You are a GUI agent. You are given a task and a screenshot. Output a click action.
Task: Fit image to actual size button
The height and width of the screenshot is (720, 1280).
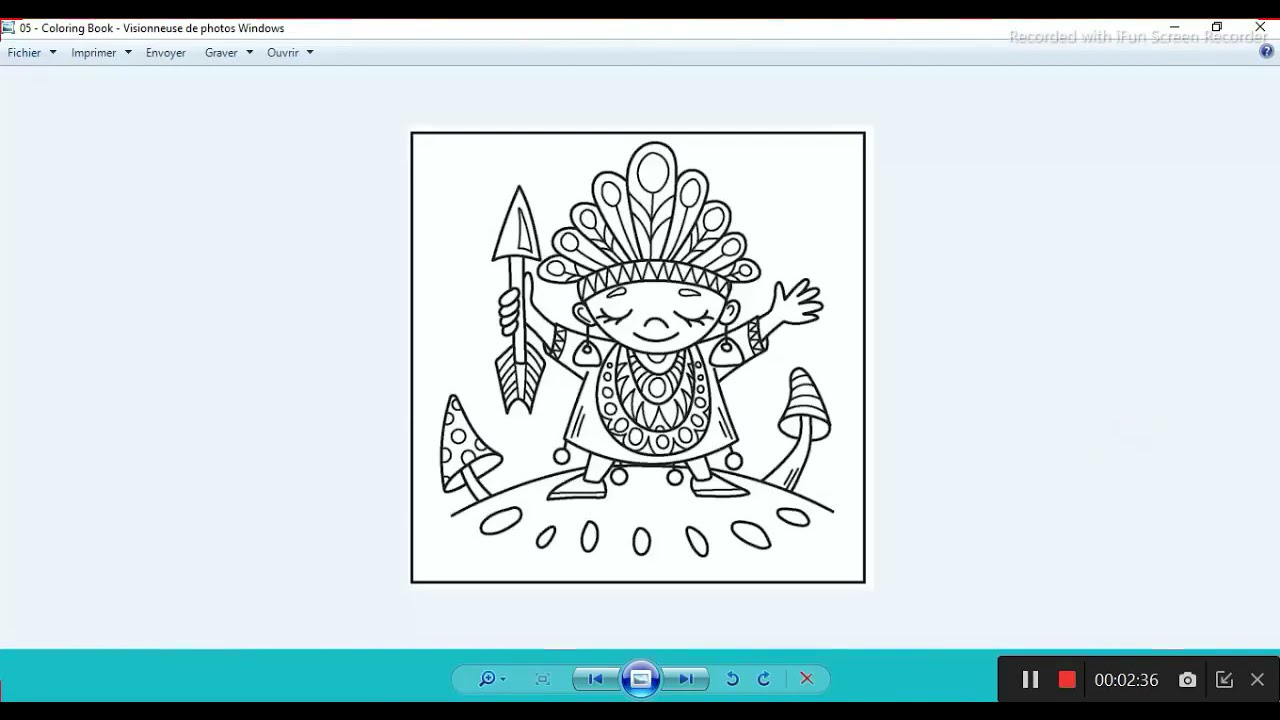tap(543, 679)
